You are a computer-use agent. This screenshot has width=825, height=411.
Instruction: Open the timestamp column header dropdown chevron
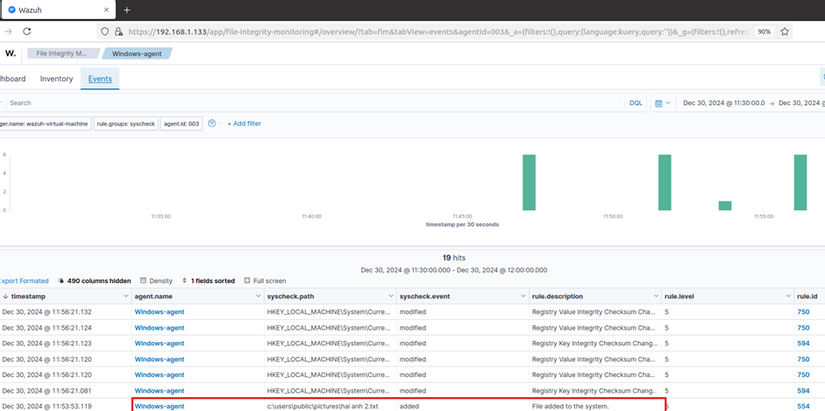coord(126,297)
